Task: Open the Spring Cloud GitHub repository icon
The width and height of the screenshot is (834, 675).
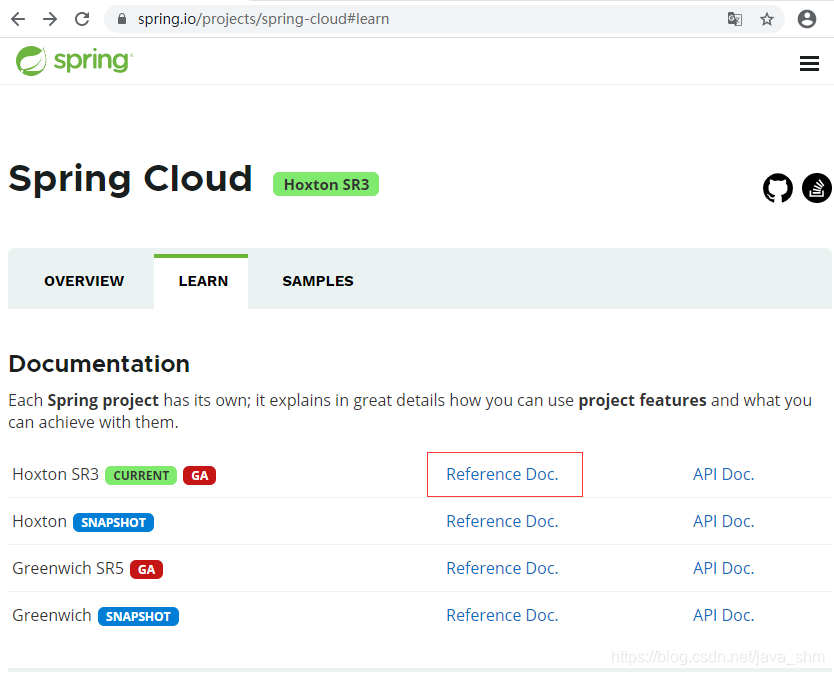Action: 778,188
